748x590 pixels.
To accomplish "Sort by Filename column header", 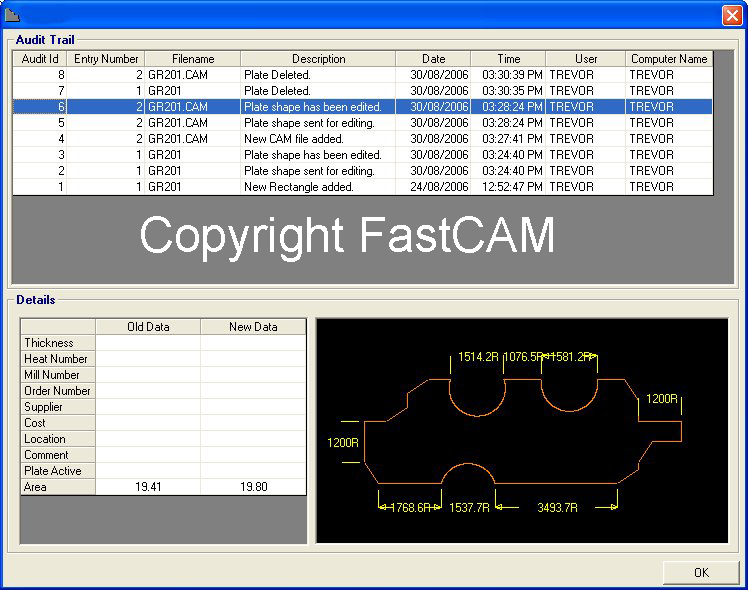I will point(193,59).
